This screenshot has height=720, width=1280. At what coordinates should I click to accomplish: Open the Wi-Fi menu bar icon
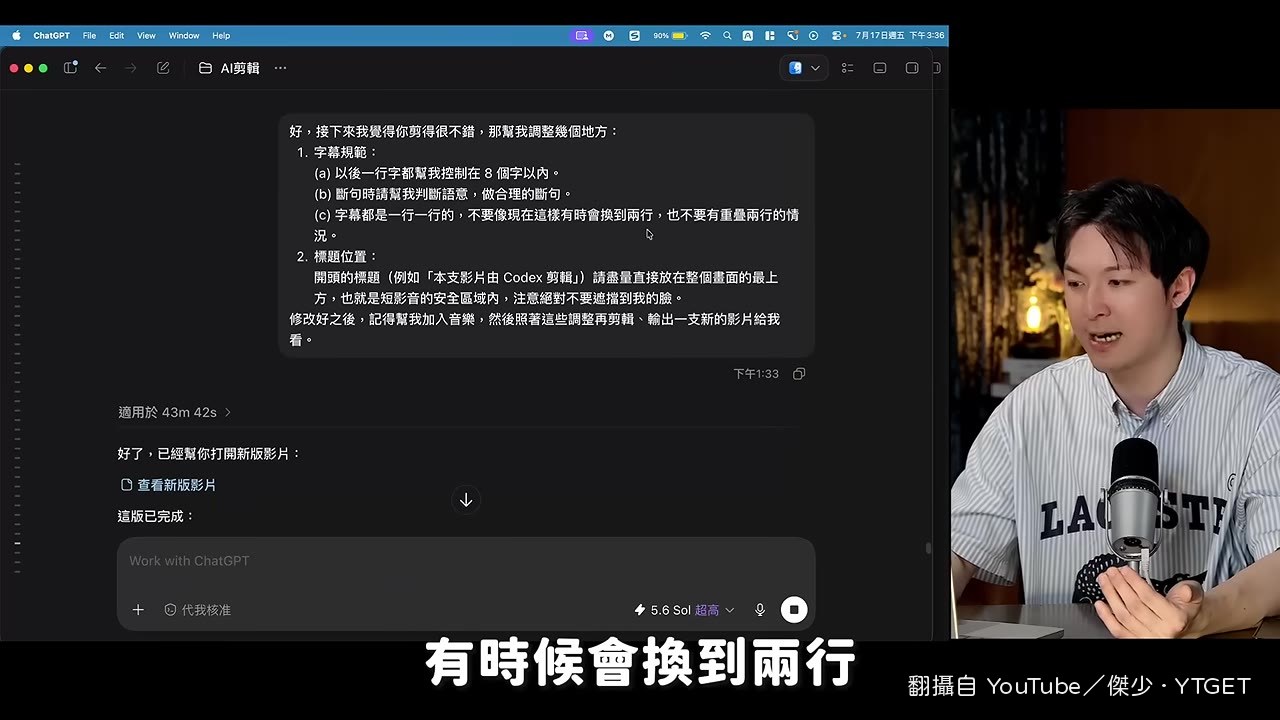coord(705,35)
